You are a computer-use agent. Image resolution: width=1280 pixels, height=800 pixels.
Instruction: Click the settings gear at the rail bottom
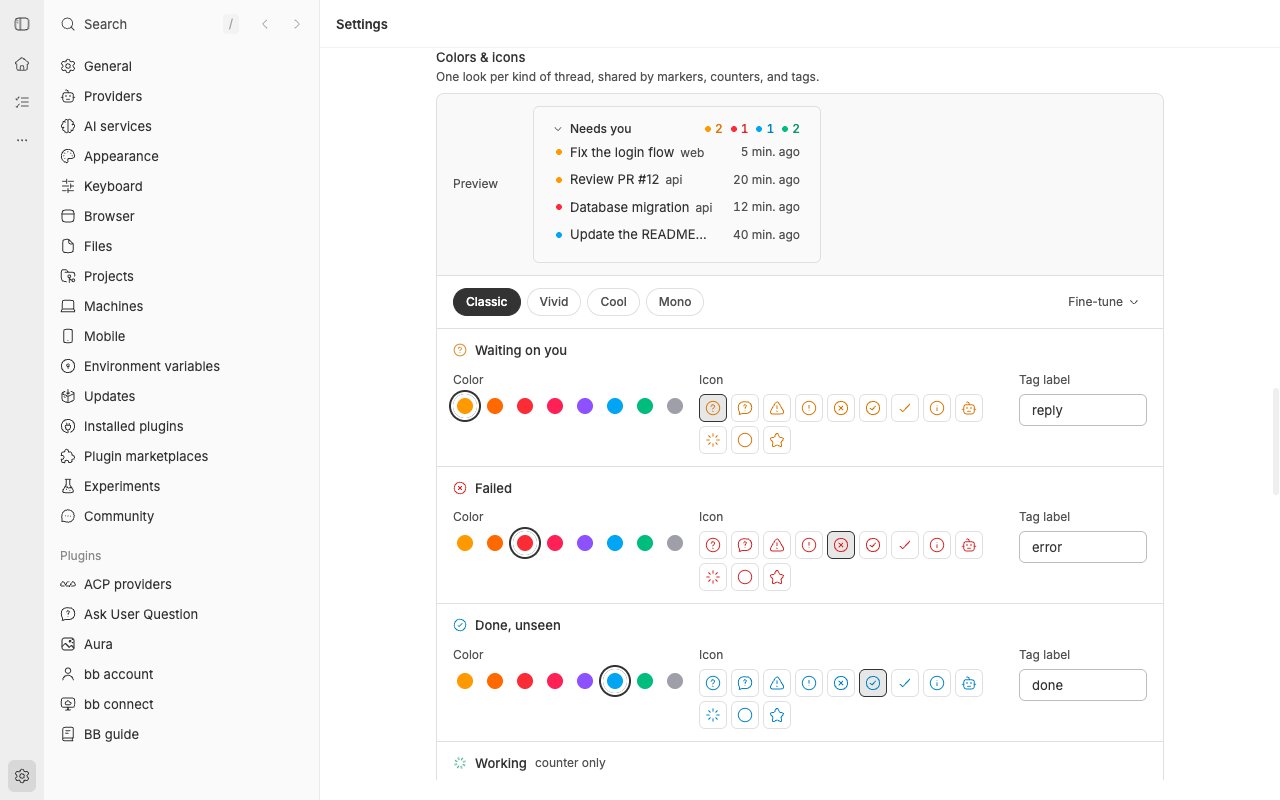click(x=22, y=776)
